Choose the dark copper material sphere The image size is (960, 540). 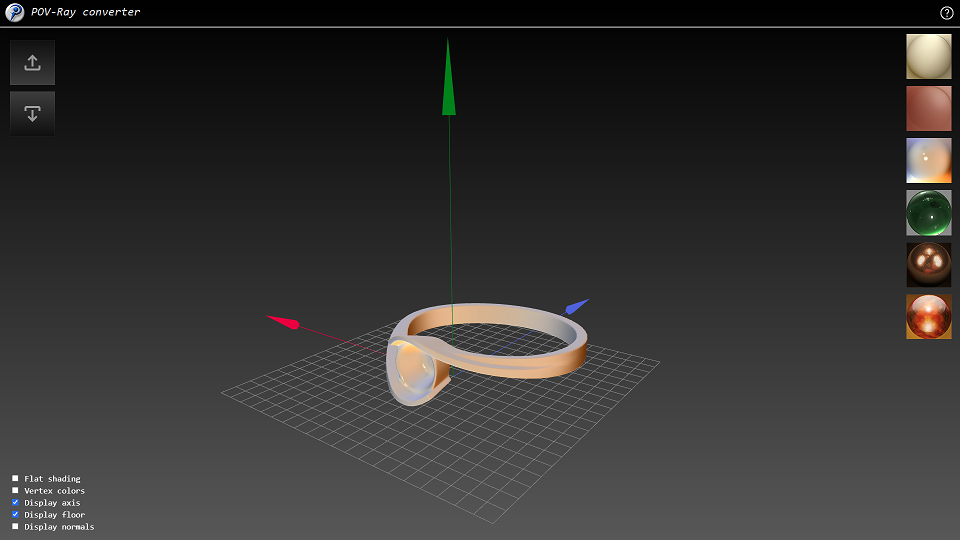[928, 265]
